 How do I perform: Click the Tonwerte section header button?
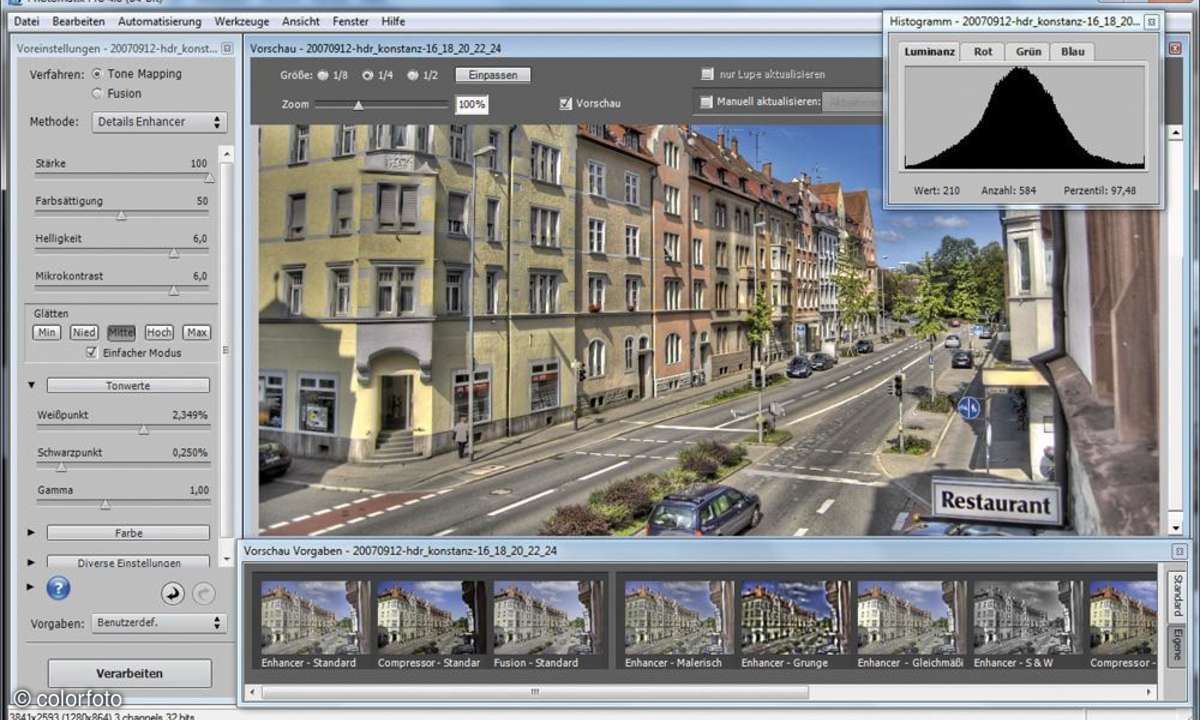coord(128,385)
